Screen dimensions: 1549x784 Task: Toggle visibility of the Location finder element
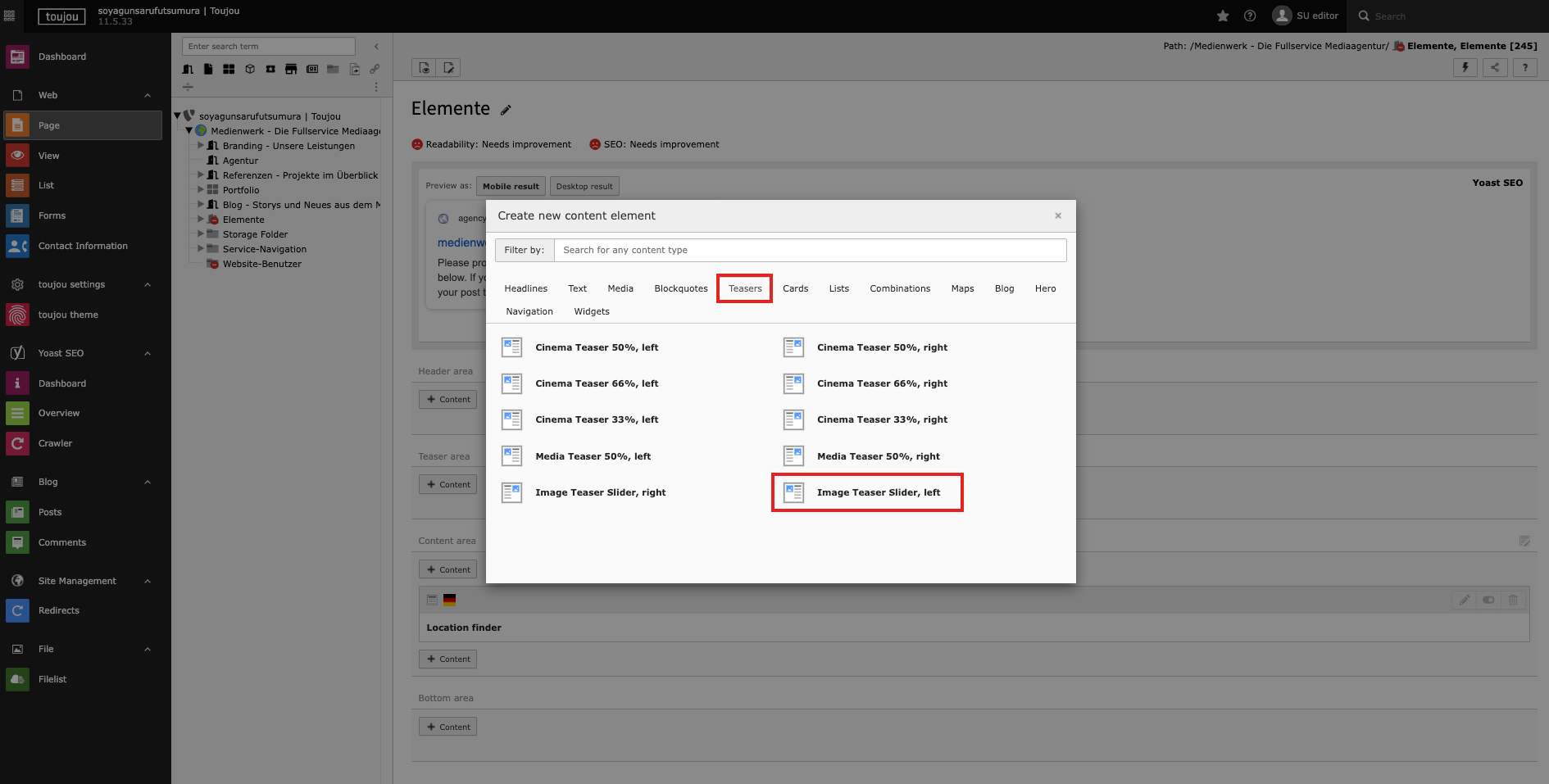[1488, 600]
